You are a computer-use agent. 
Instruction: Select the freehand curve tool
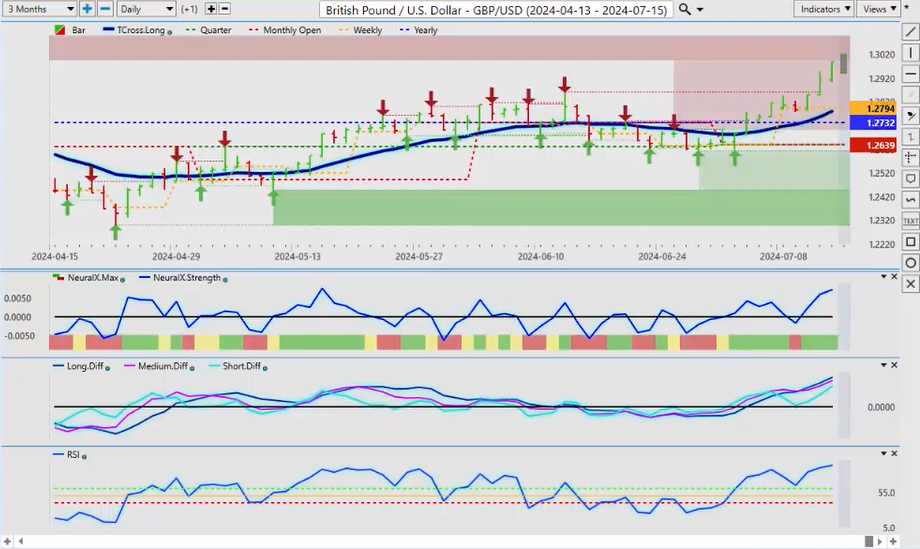pos(911,200)
